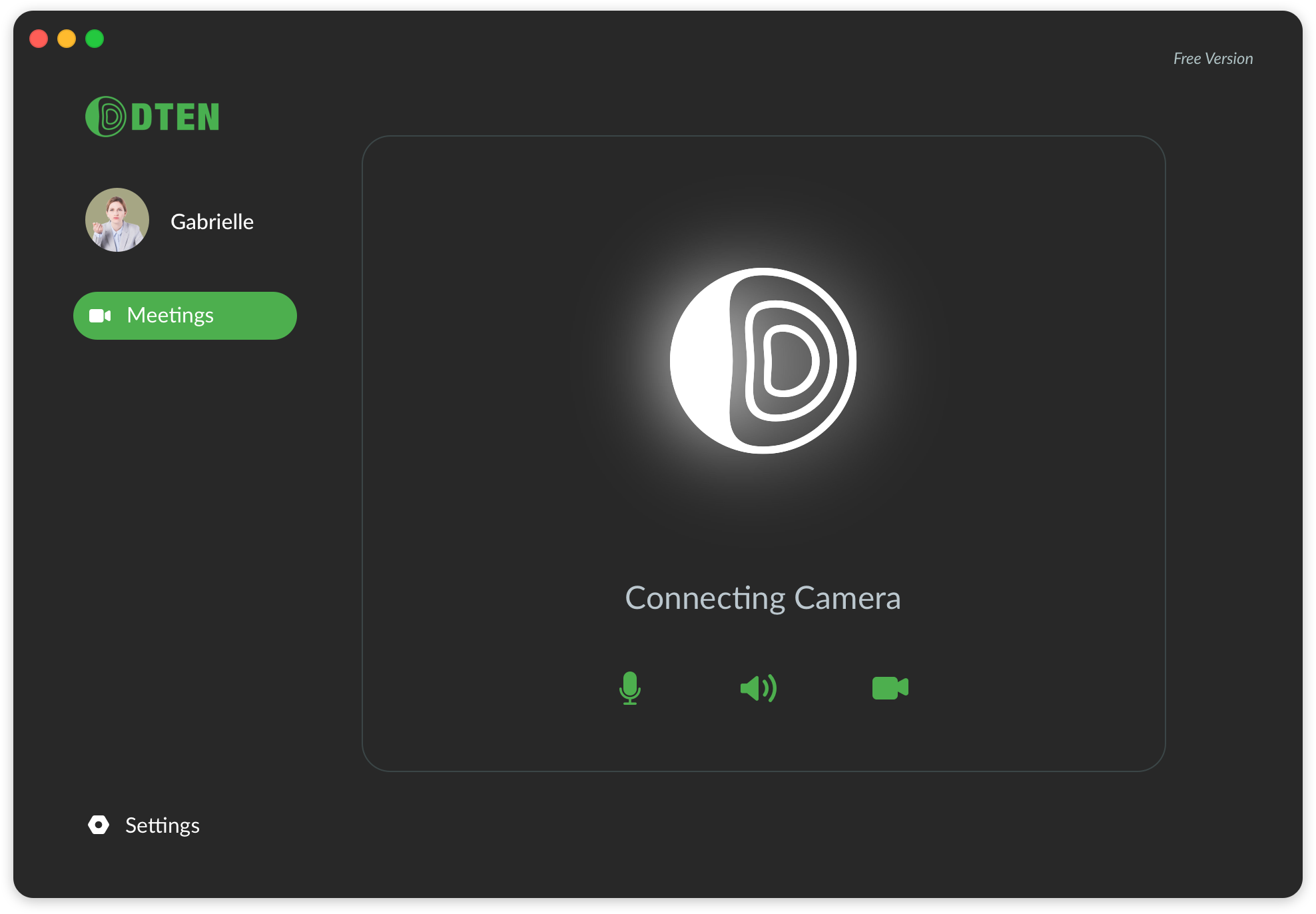The height and width of the screenshot is (914, 1316).
Task: Select the speaker volume icon
Action: tap(759, 688)
